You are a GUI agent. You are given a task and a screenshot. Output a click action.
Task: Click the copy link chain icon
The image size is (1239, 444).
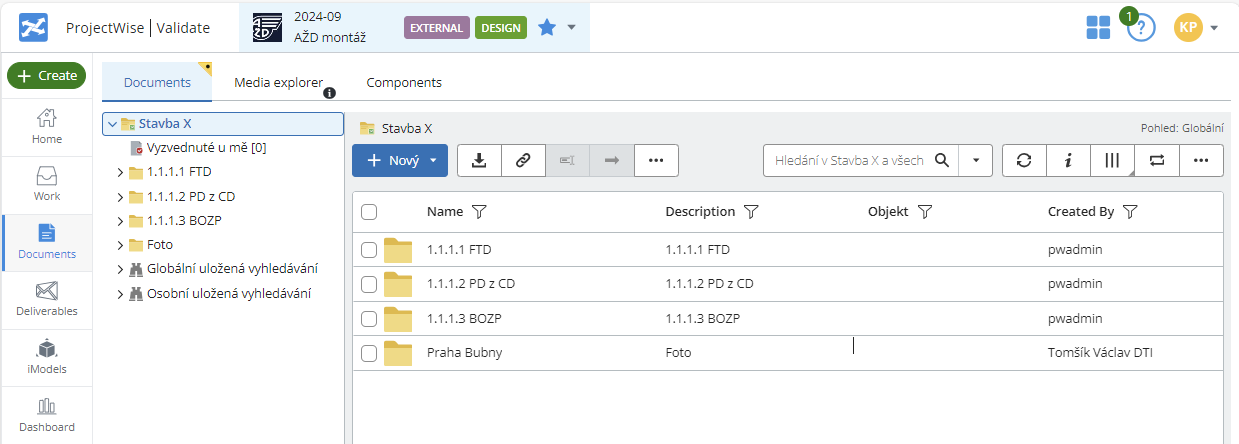click(523, 160)
